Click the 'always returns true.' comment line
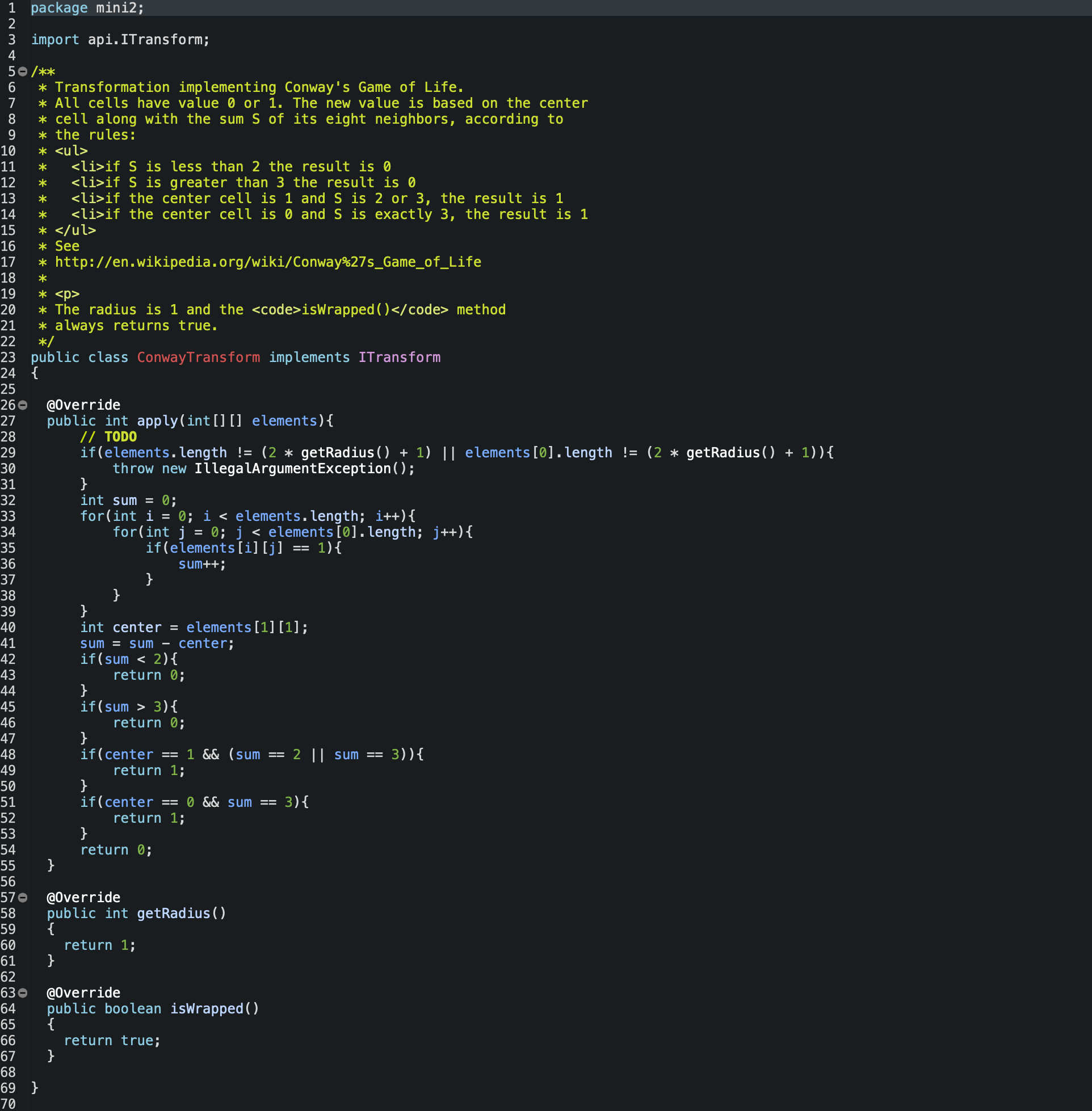Image resolution: width=1092 pixels, height=1111 pixels. (x=136, y=326)
